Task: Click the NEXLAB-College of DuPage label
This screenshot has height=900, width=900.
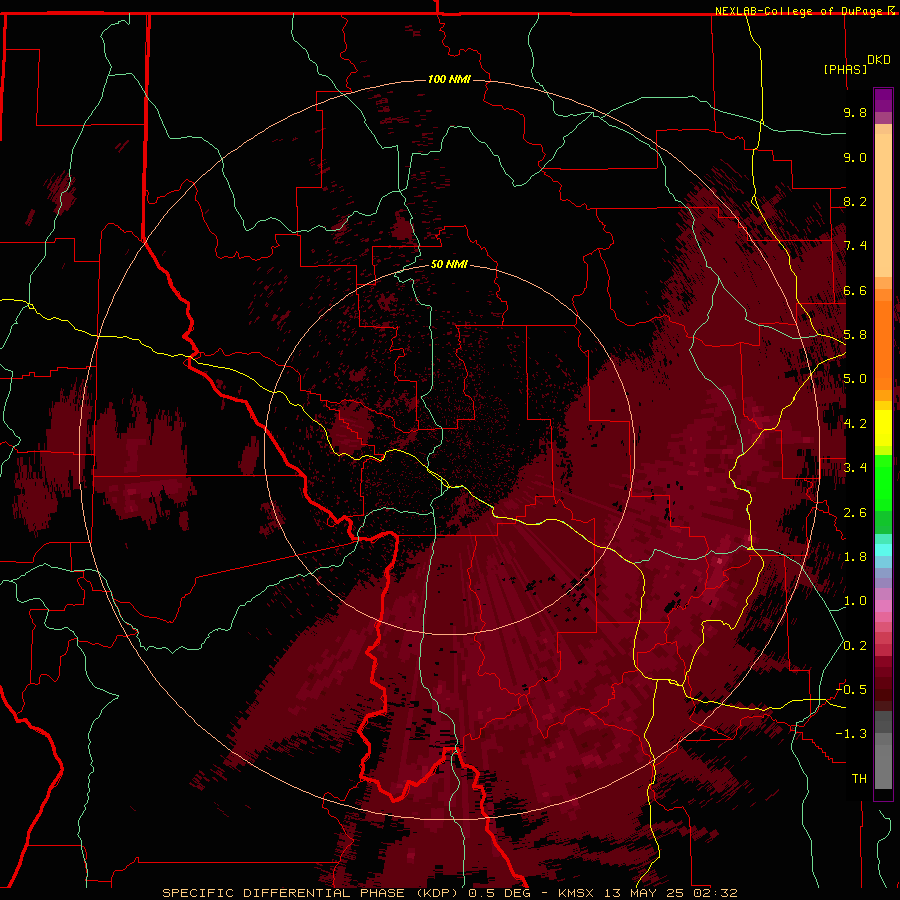Action: point(798,11)
